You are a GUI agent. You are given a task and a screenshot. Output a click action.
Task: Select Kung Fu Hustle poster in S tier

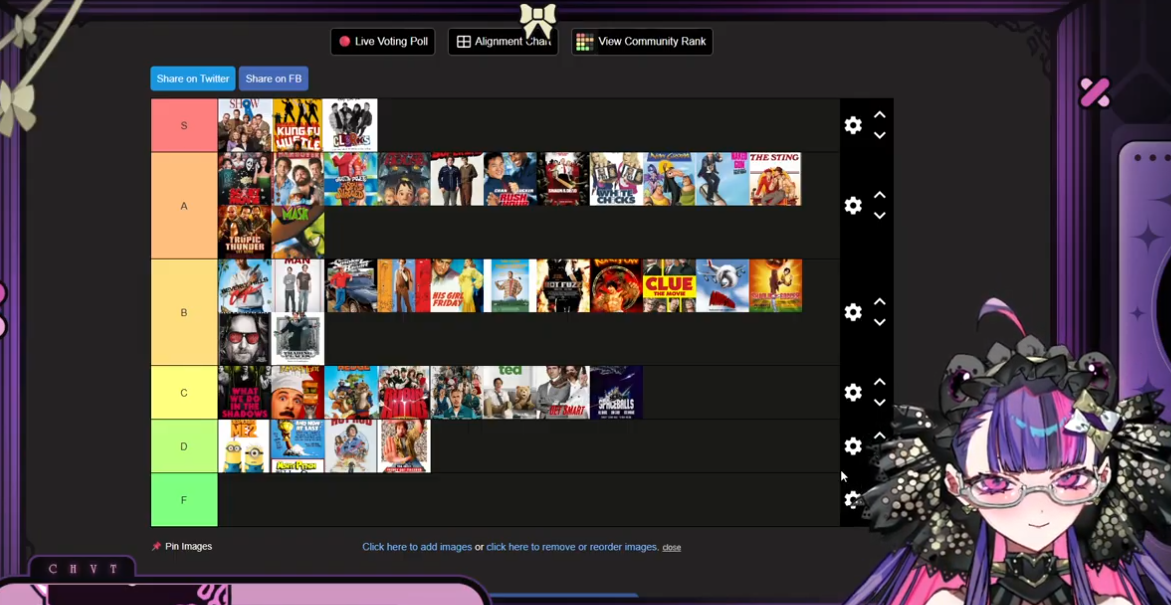(x=297, y=125)
